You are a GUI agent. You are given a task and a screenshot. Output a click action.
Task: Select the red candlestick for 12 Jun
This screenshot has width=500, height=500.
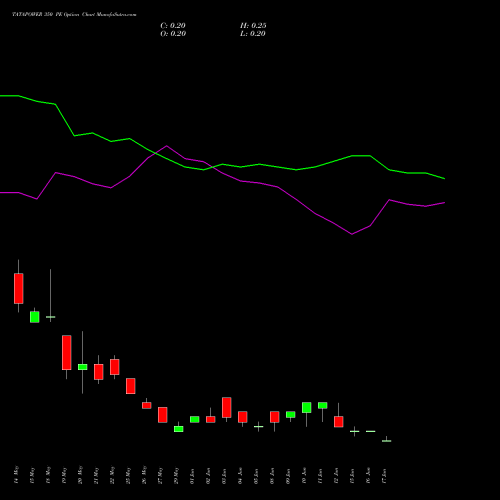339,421
